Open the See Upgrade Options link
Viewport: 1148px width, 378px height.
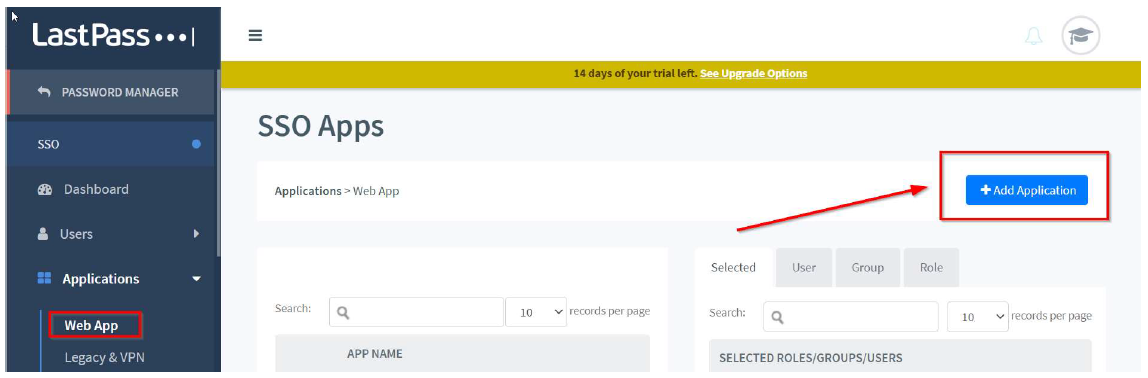pyautogui.click(x=753, y=74)
